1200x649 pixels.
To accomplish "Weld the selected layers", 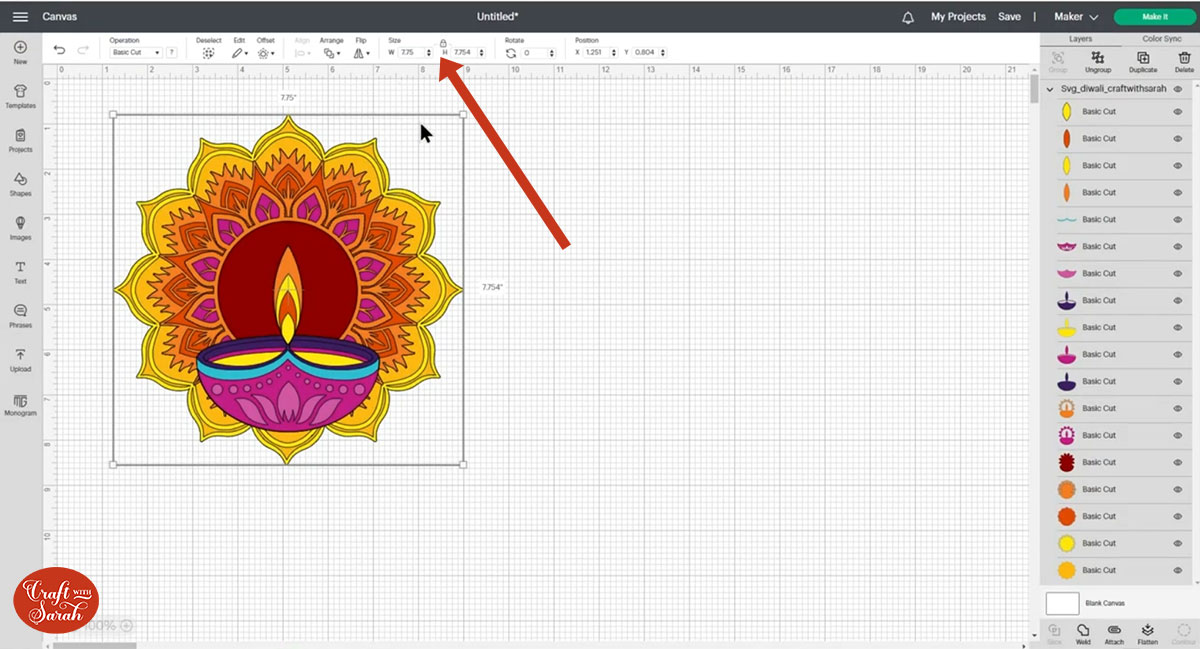I will [x=1083, y=634].
